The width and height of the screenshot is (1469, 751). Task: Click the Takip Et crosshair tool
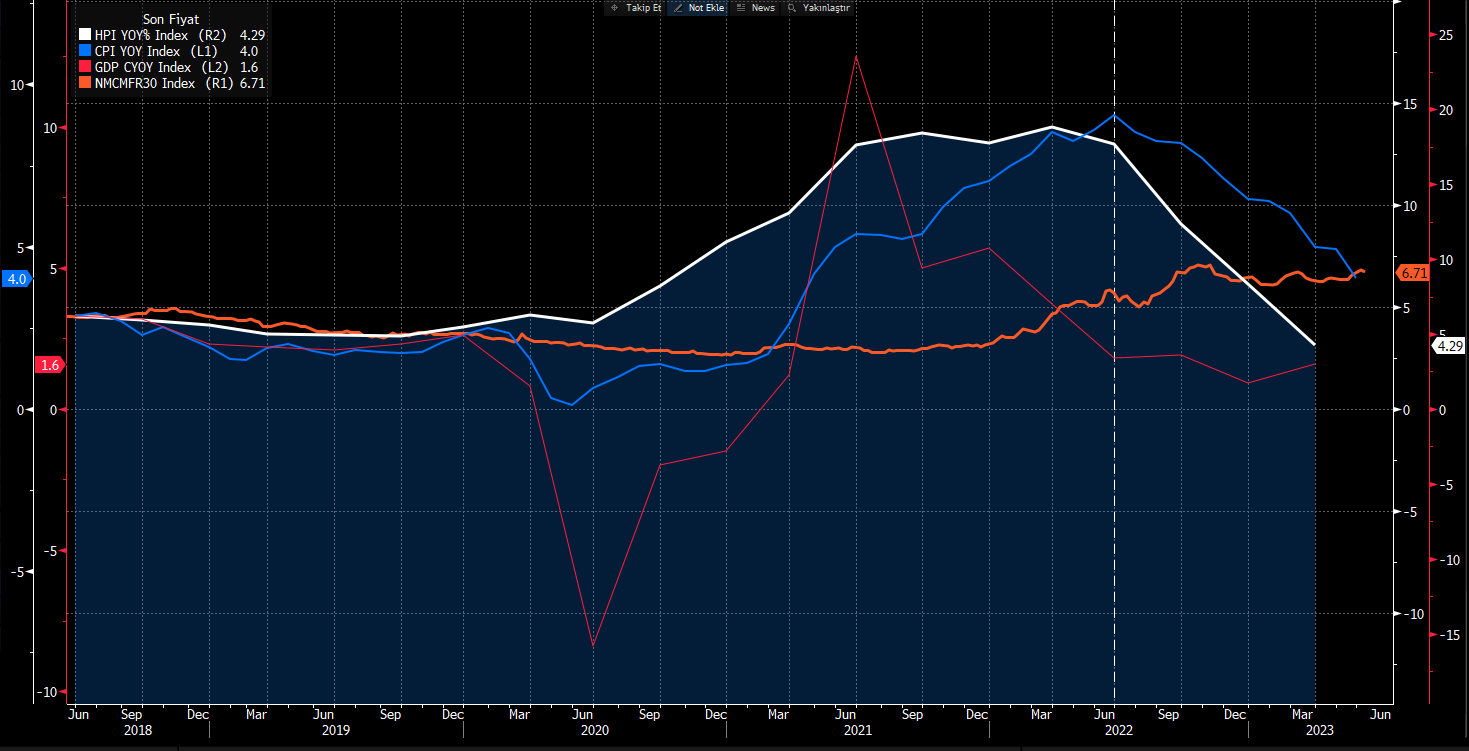(635, 7)
